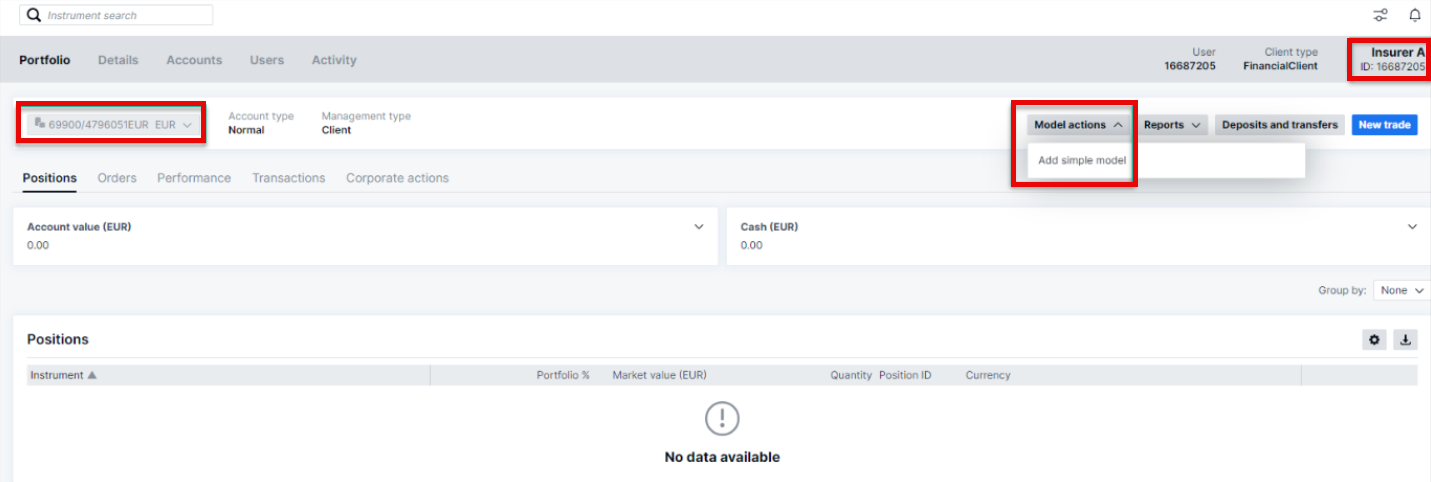Click the positions table settings gear icon
This screenshot has height=482, width=1431.
coord(1375,340)
